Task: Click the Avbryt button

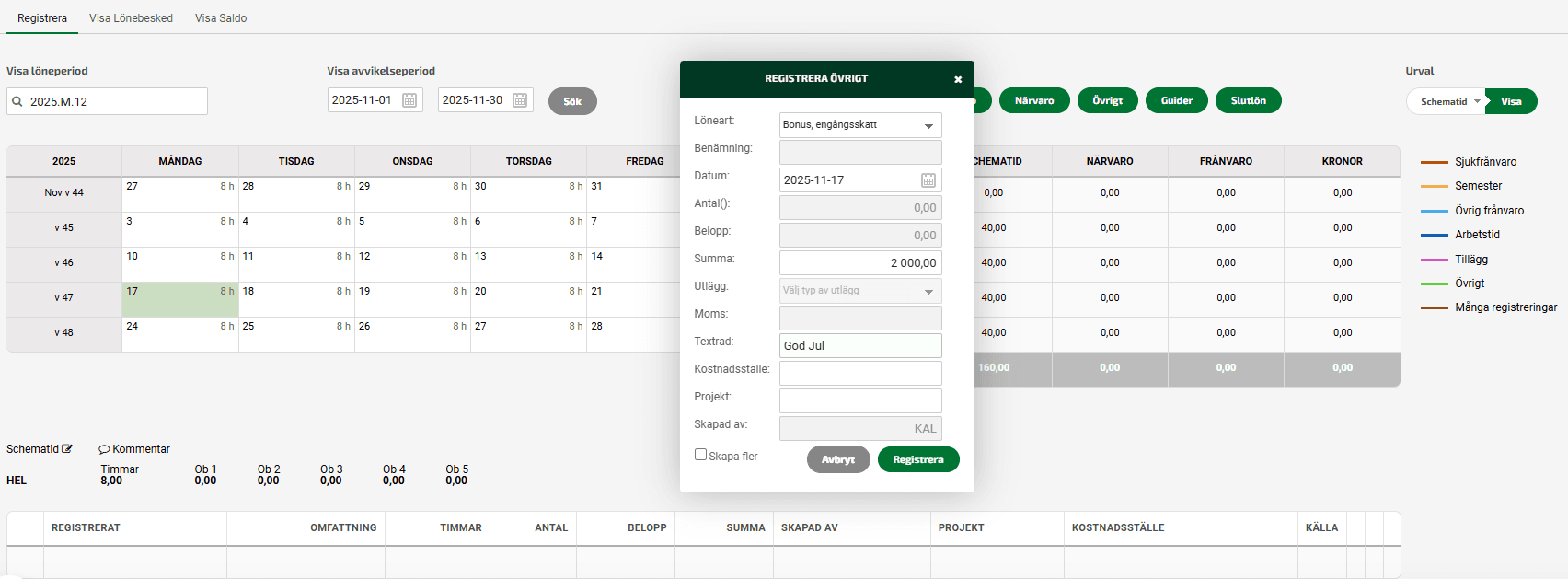Action: click(837, 459)
